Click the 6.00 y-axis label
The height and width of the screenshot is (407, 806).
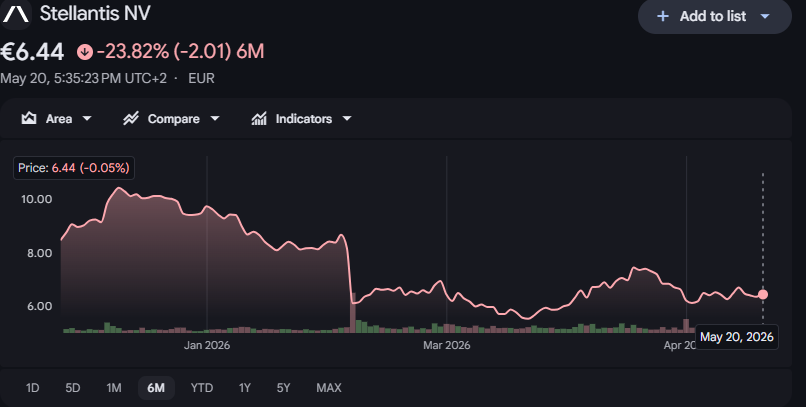coord(40,306)
